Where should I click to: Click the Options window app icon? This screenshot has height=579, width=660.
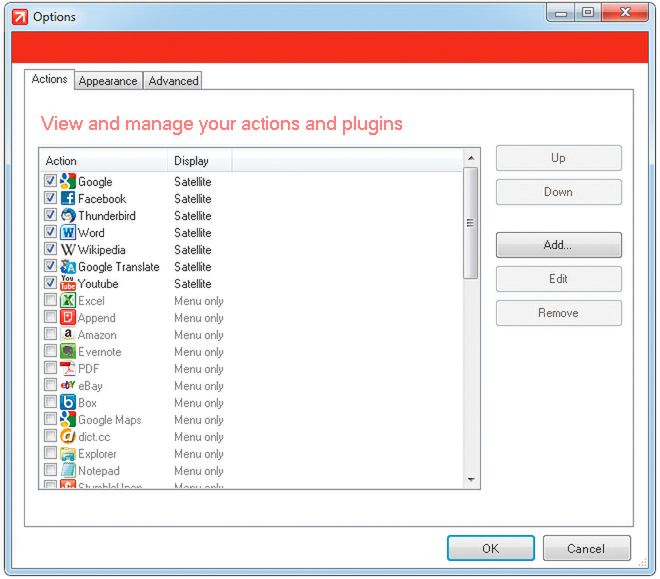pyautogui.click(x=20, y=17)
